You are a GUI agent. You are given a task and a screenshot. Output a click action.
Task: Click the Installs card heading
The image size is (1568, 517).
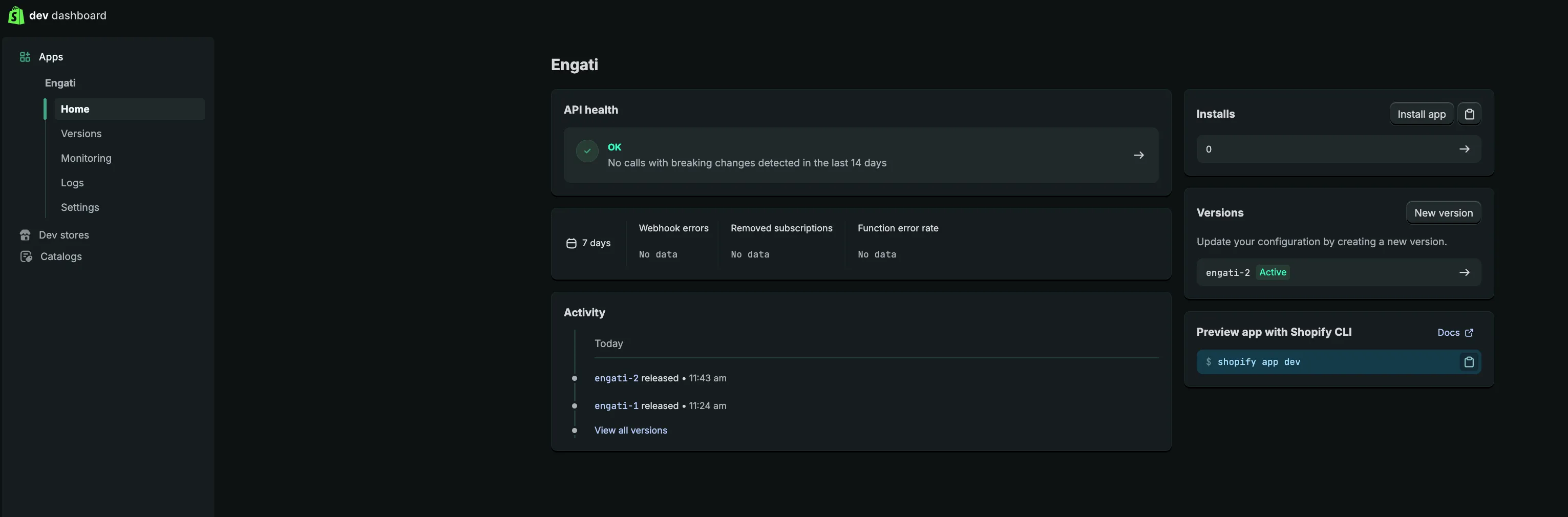1216,114
